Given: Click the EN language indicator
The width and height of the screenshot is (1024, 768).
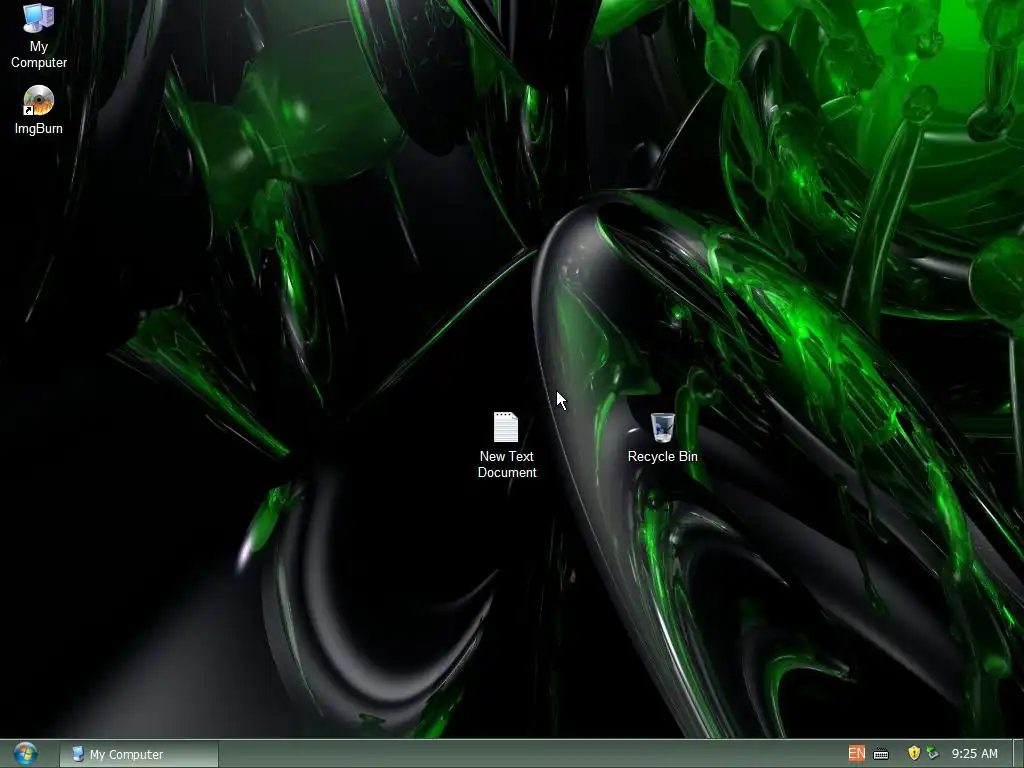Looking at the screenshot, I should (856, 754).
